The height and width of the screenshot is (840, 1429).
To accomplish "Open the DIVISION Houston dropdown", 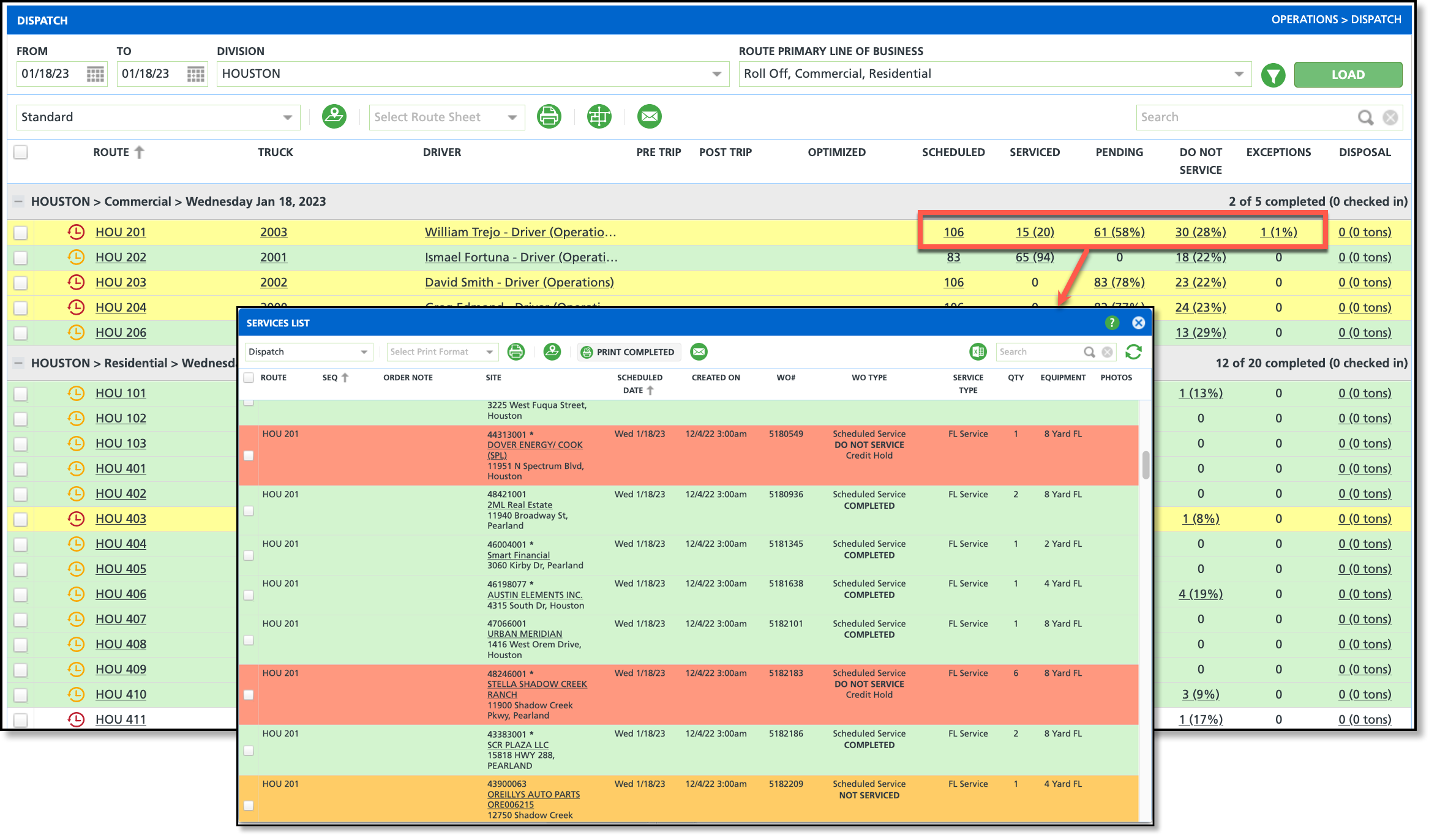I will point(716,74).
